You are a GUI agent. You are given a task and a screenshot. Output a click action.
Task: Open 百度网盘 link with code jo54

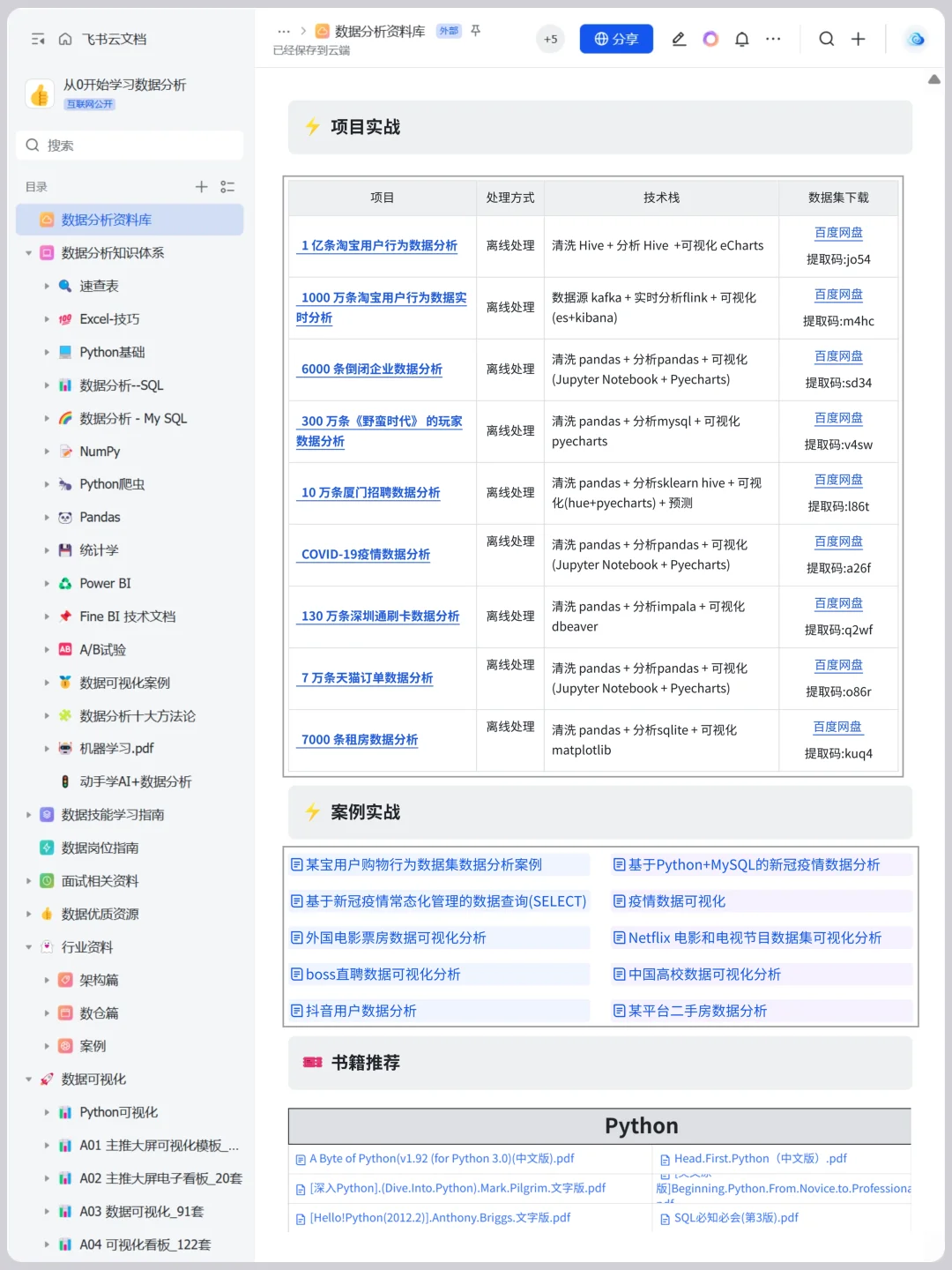click(838, 233)
